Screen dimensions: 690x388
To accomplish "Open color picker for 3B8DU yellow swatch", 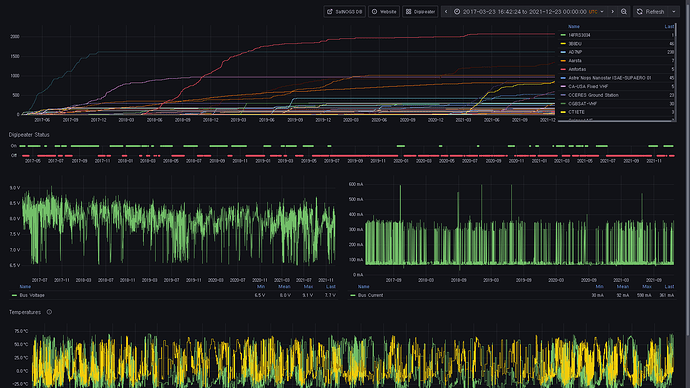I will 563,44.
